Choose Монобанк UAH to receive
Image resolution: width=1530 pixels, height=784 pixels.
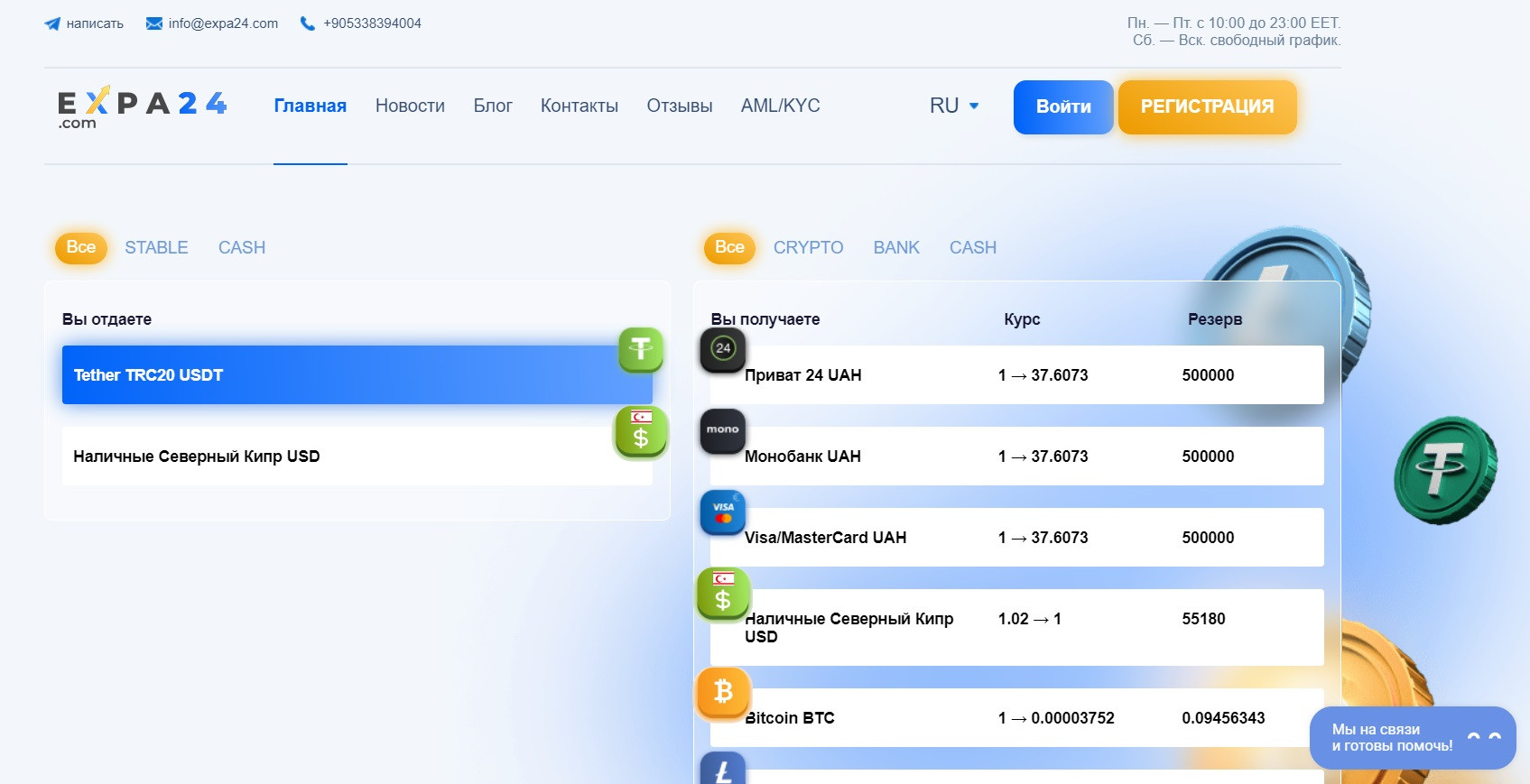(1017, 456)
